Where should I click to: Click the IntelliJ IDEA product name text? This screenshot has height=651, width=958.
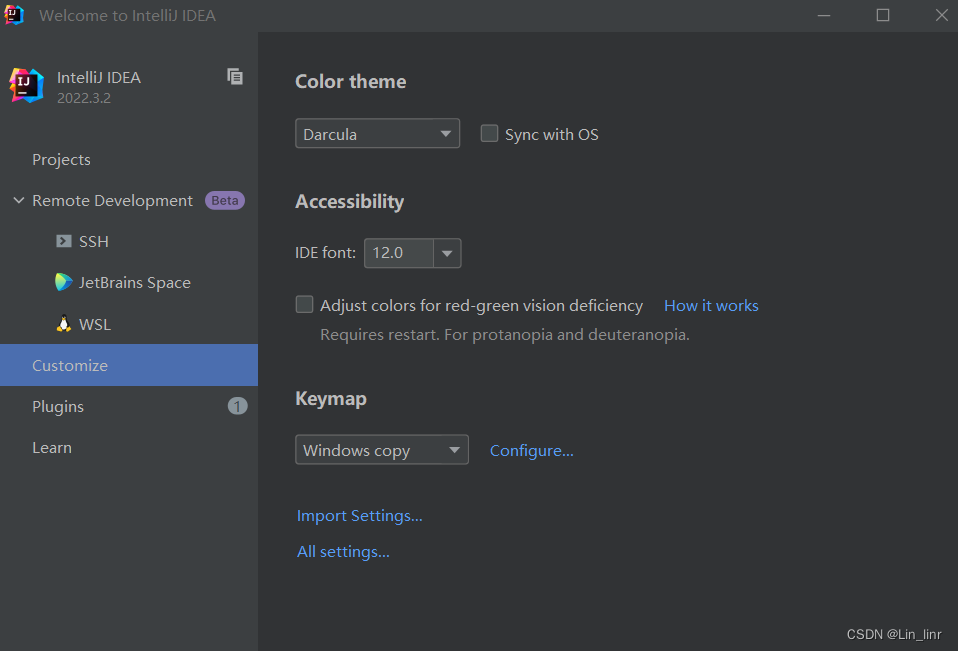(x=99, y=78)
